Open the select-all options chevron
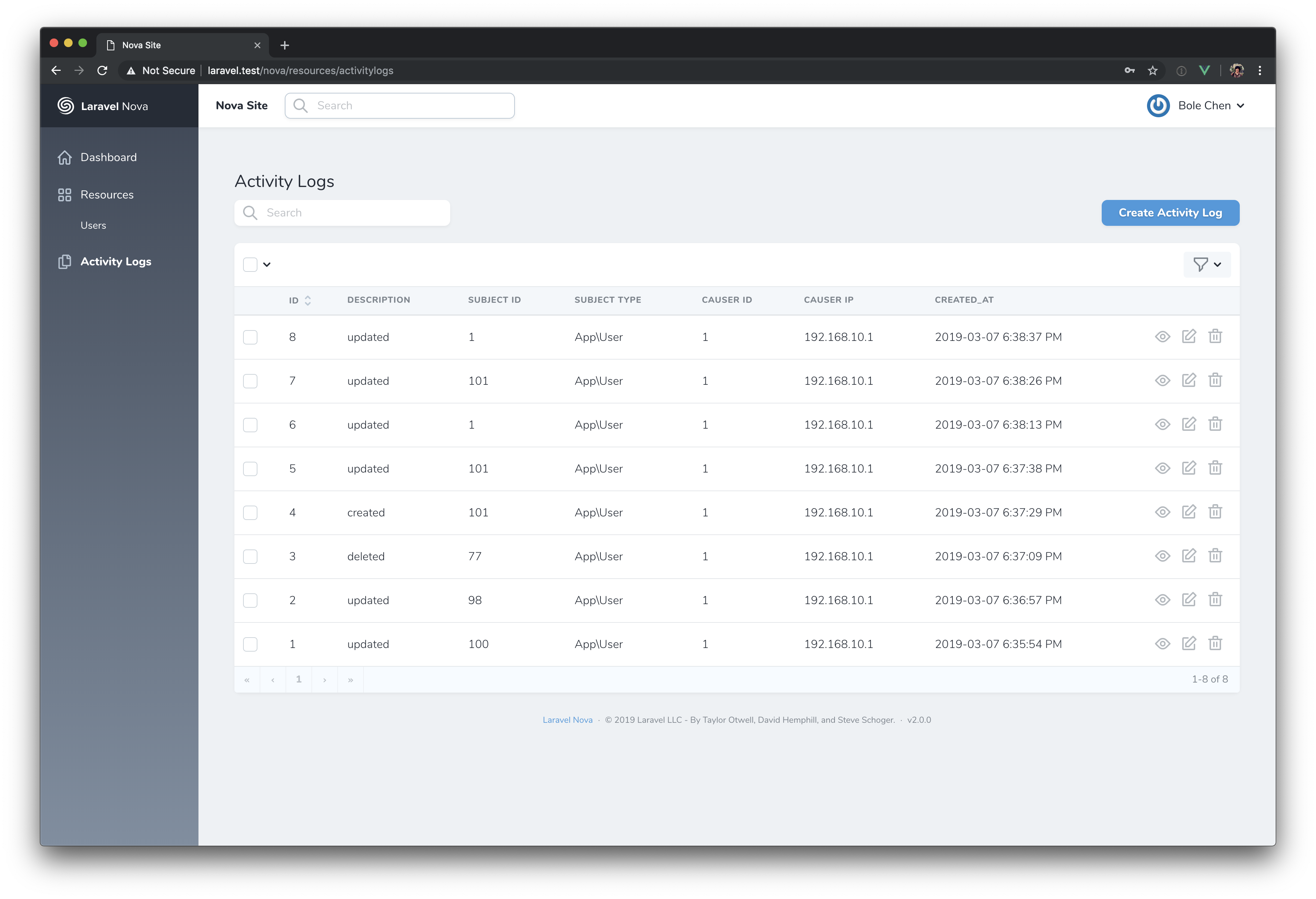Screen dimensions: 1316x899 coord(267,265)
